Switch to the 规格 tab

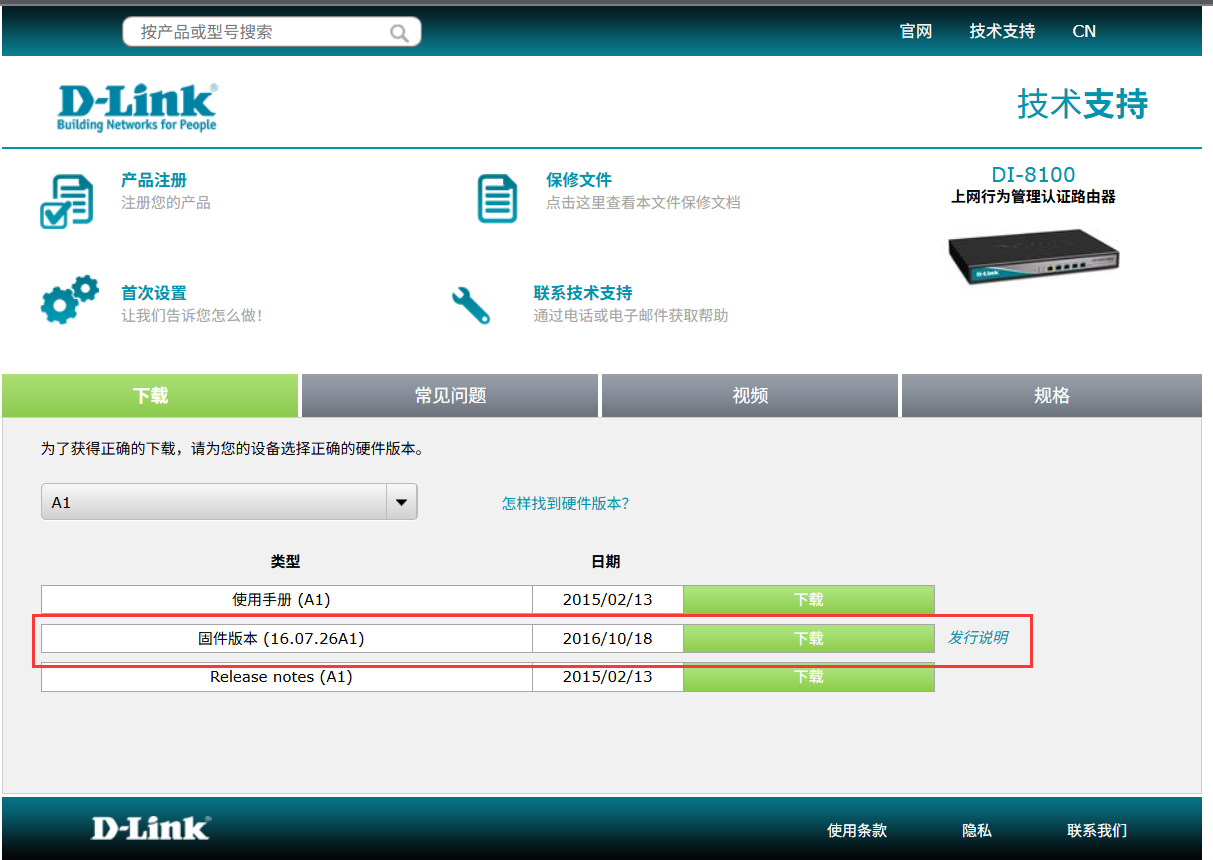coord(1051,395)
